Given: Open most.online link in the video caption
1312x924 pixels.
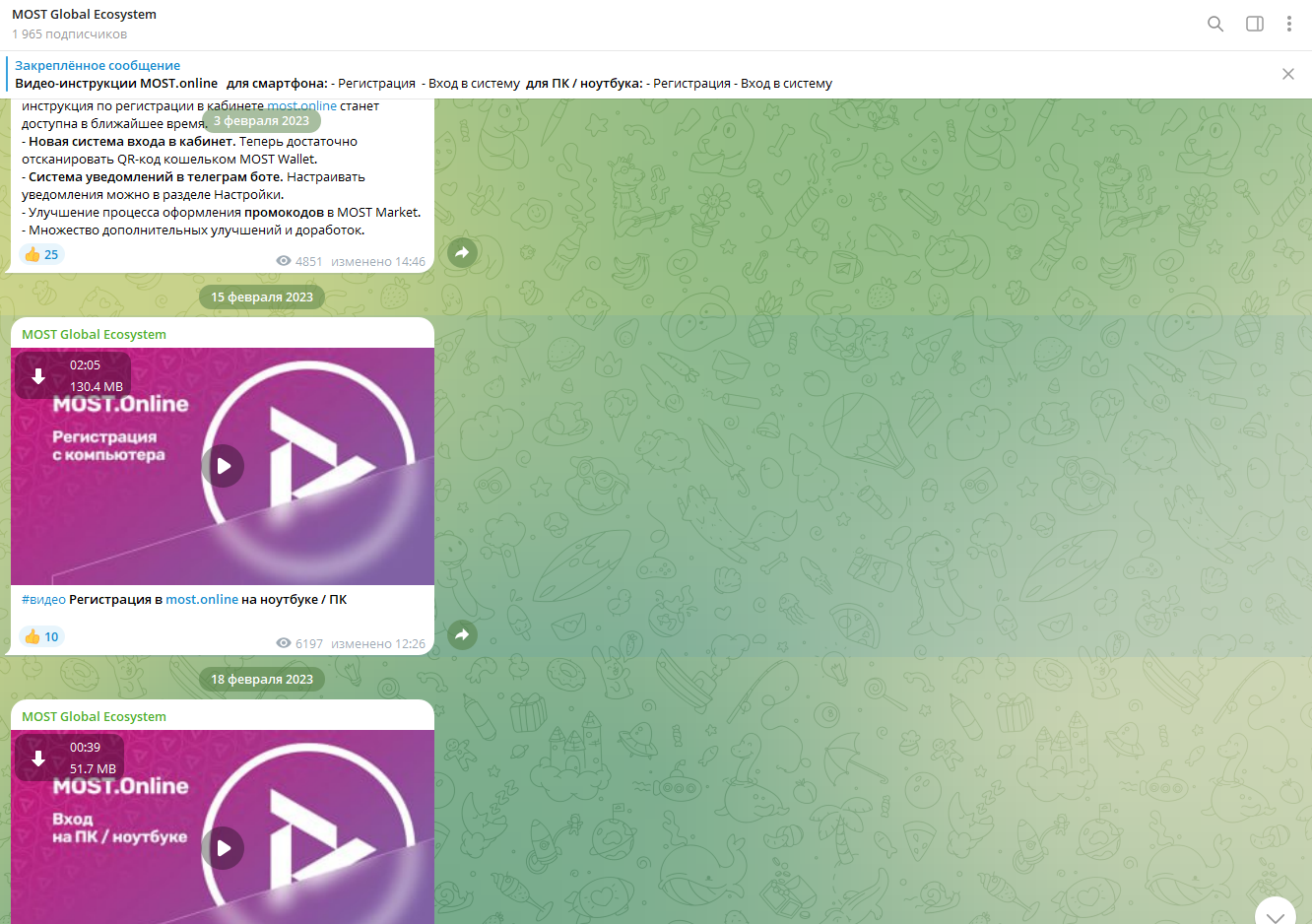Looking at the screenshot, I should (202, 599).
